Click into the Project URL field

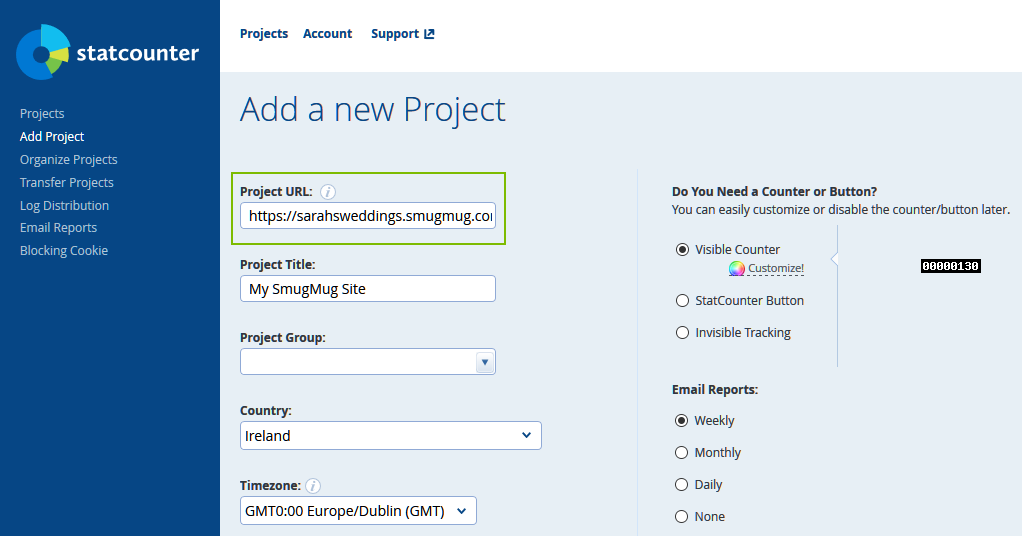coord(368,216)
